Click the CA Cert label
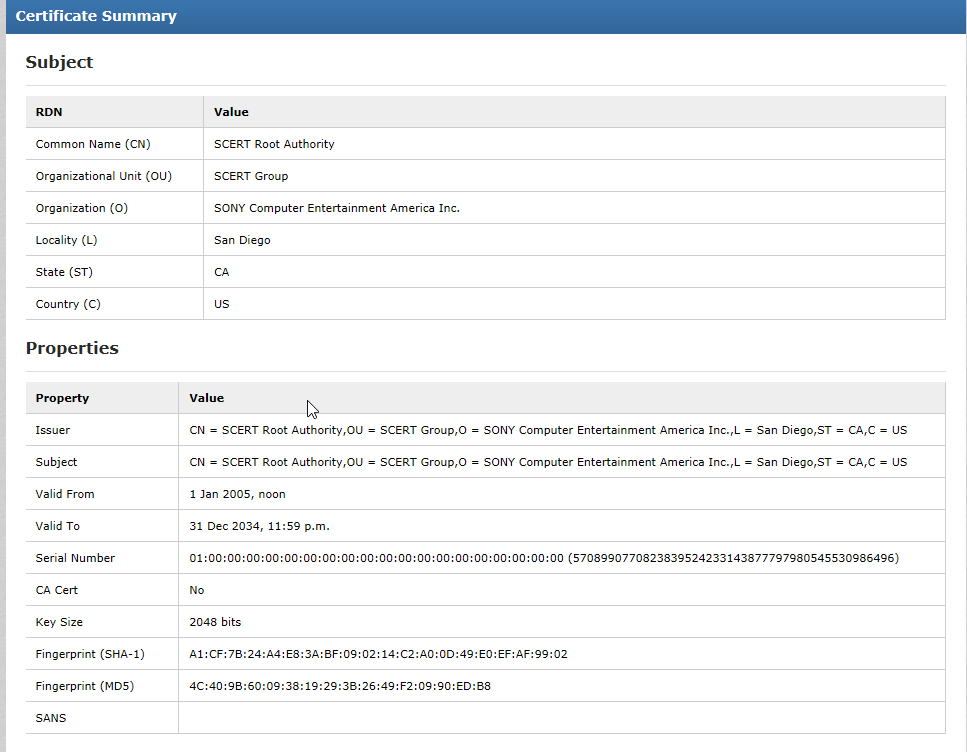Viewport: 967px width, 752px height. click(x=57, y=590)
